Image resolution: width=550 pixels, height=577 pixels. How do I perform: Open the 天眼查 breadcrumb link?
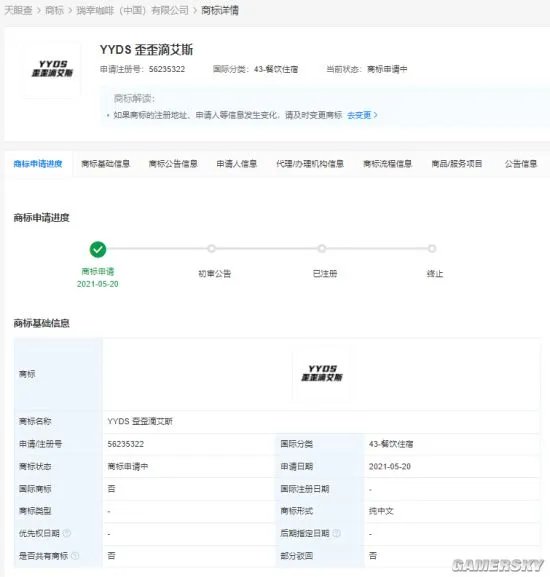click(18, 10)
